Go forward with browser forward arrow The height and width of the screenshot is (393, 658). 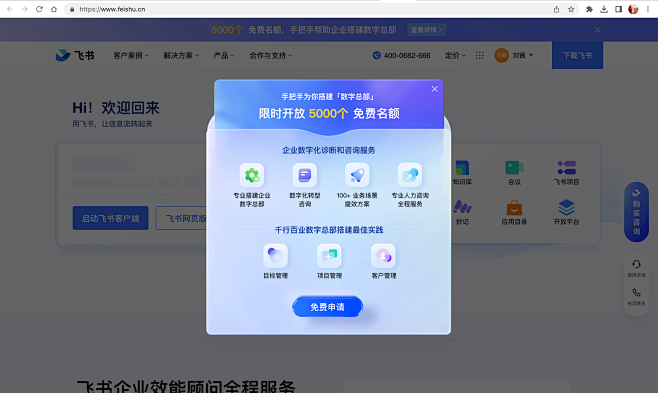pyautogui.click(x=24, y=9)
